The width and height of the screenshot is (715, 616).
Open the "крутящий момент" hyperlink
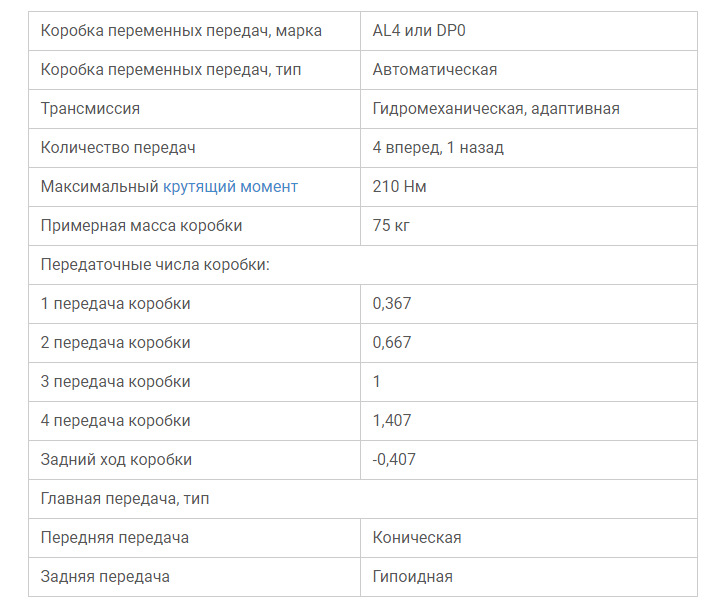[230, 187]
